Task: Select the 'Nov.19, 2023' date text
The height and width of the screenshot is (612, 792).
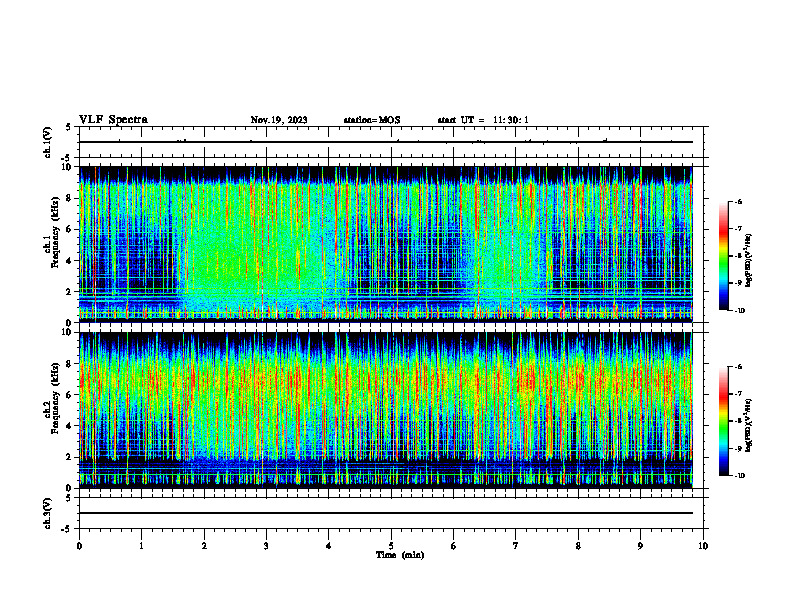Action: coord(279,120)
